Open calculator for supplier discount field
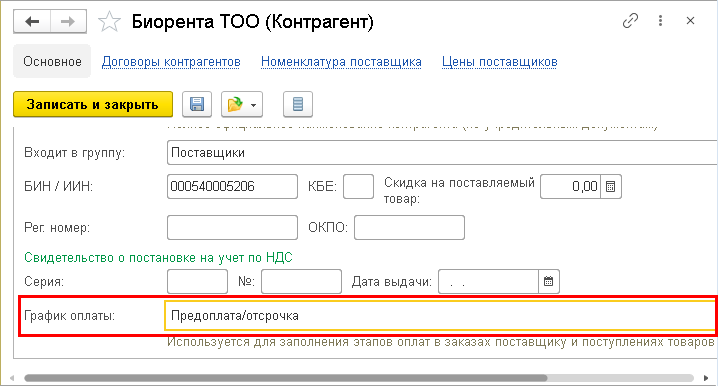Image resolution: width=718 pixels, height=386 pixels. point(610,186)
